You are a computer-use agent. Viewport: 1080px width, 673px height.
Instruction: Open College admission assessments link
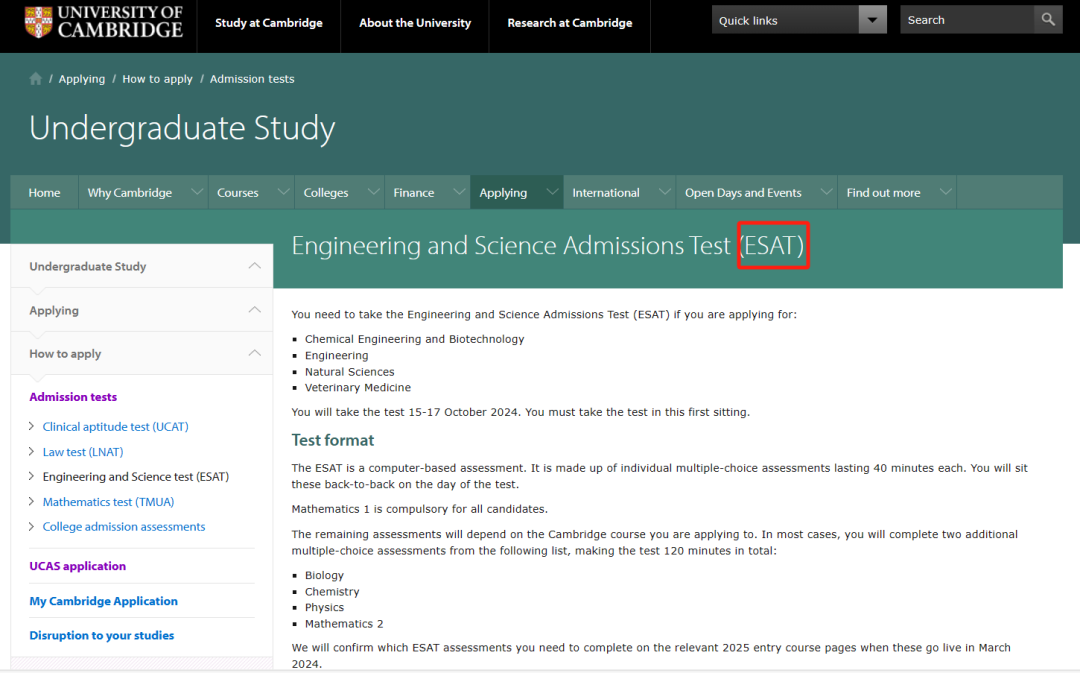[x=124, y=527]
